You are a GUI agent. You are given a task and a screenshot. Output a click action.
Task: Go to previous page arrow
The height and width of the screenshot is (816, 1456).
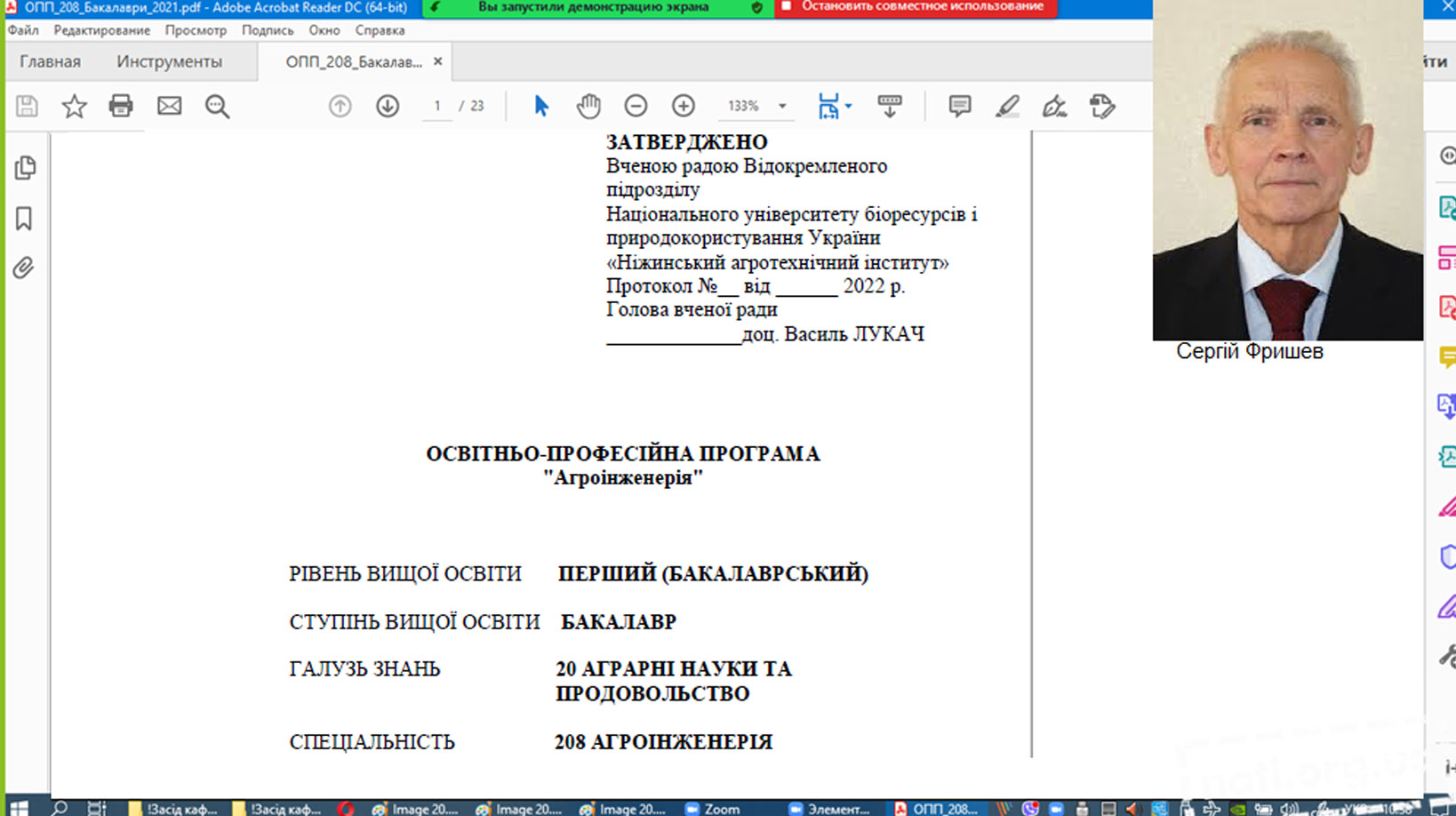click(x=340, y=107)
